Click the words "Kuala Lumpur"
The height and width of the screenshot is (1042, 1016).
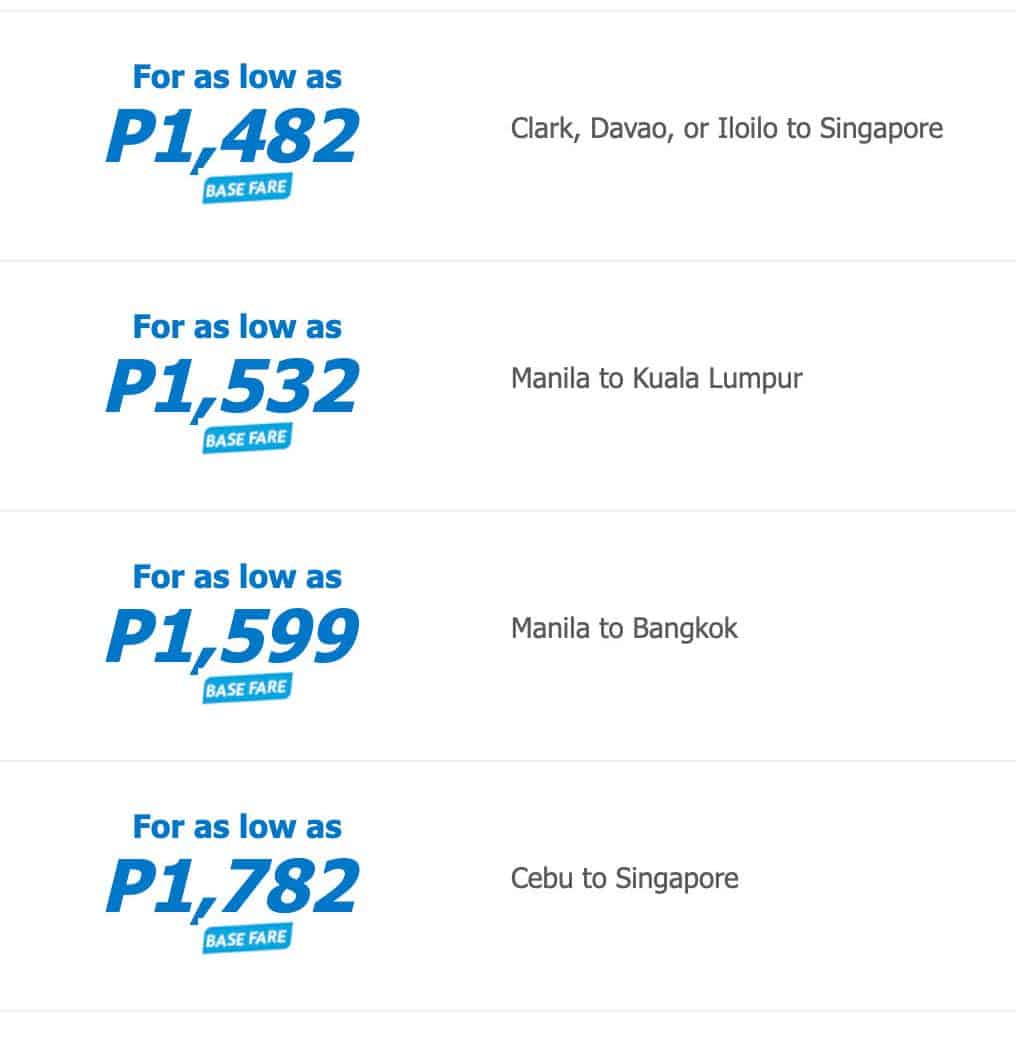tap(717, 379)
